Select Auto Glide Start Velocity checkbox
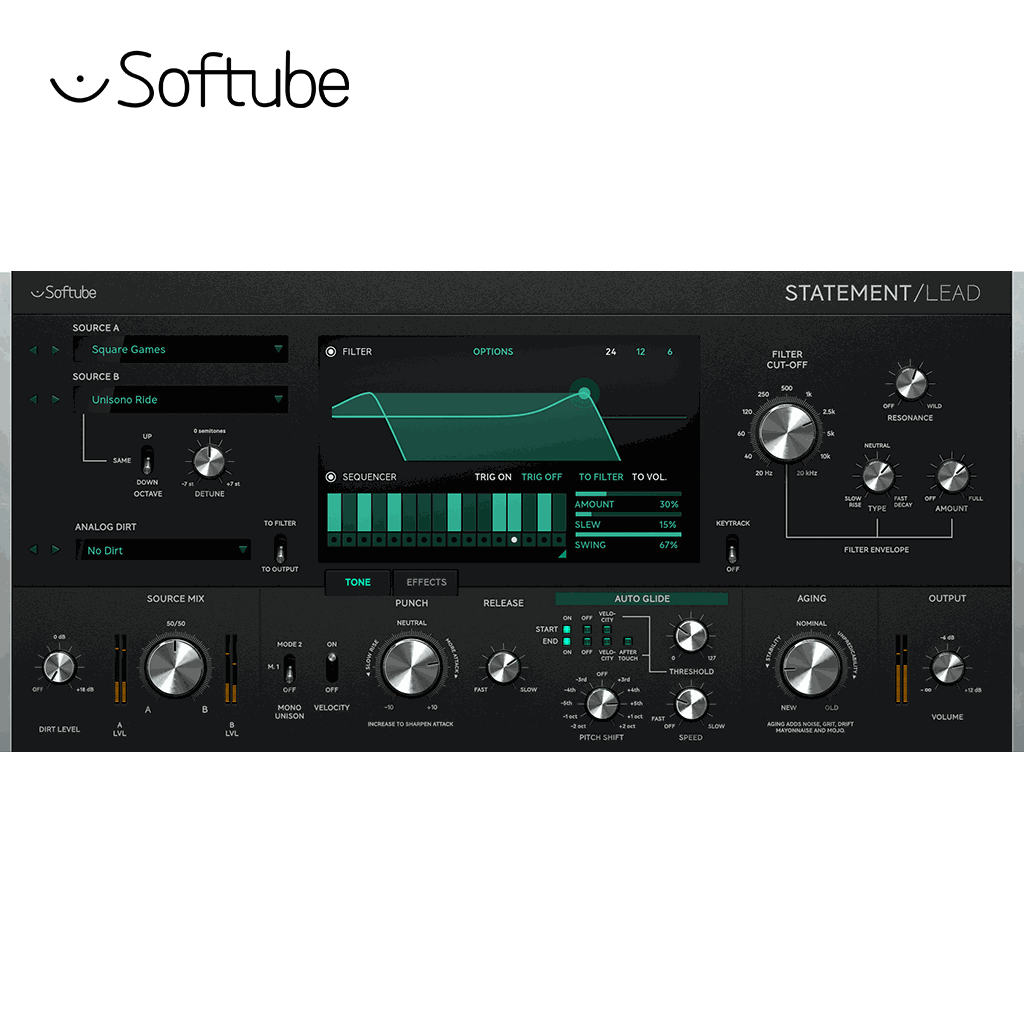Screen dimensions: 1024x1024 tap(607, 630)
